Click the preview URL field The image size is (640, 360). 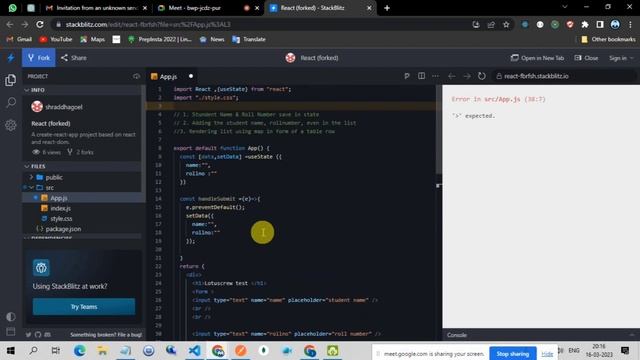pos(564,76)
